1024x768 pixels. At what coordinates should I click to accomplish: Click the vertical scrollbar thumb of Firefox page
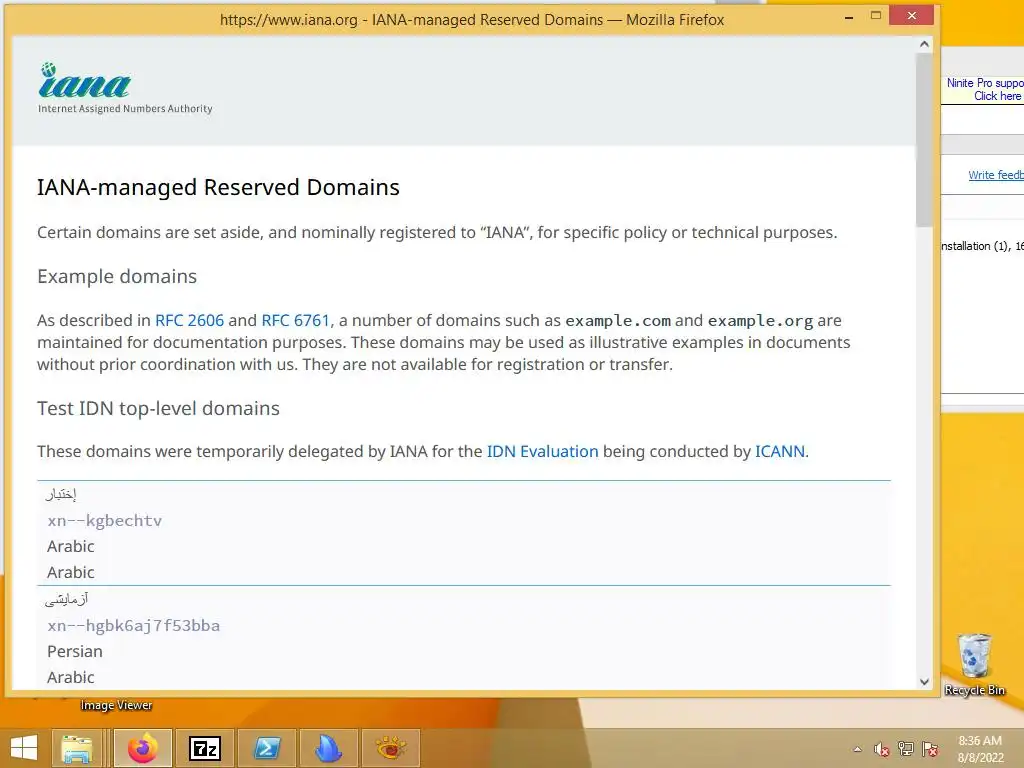pyautogui.click(x=924, y=140)
